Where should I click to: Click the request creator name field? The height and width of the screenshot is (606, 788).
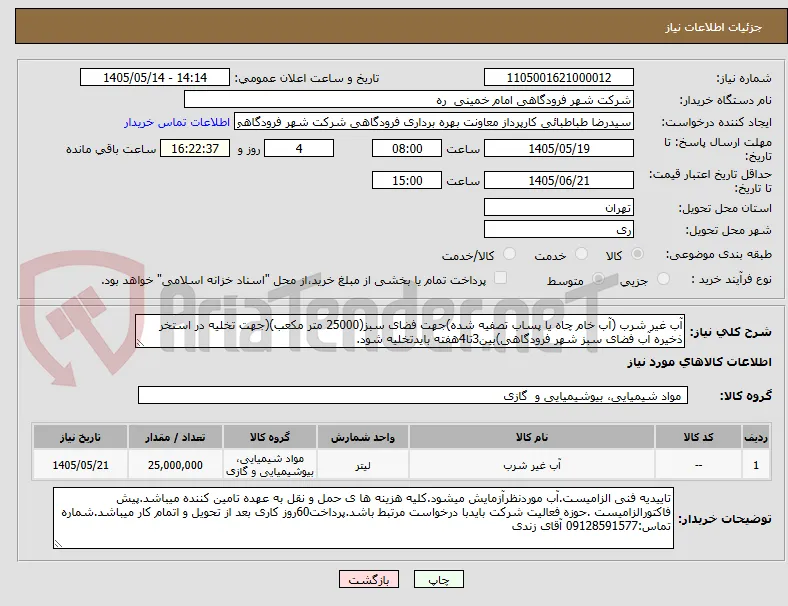[434, 122]
